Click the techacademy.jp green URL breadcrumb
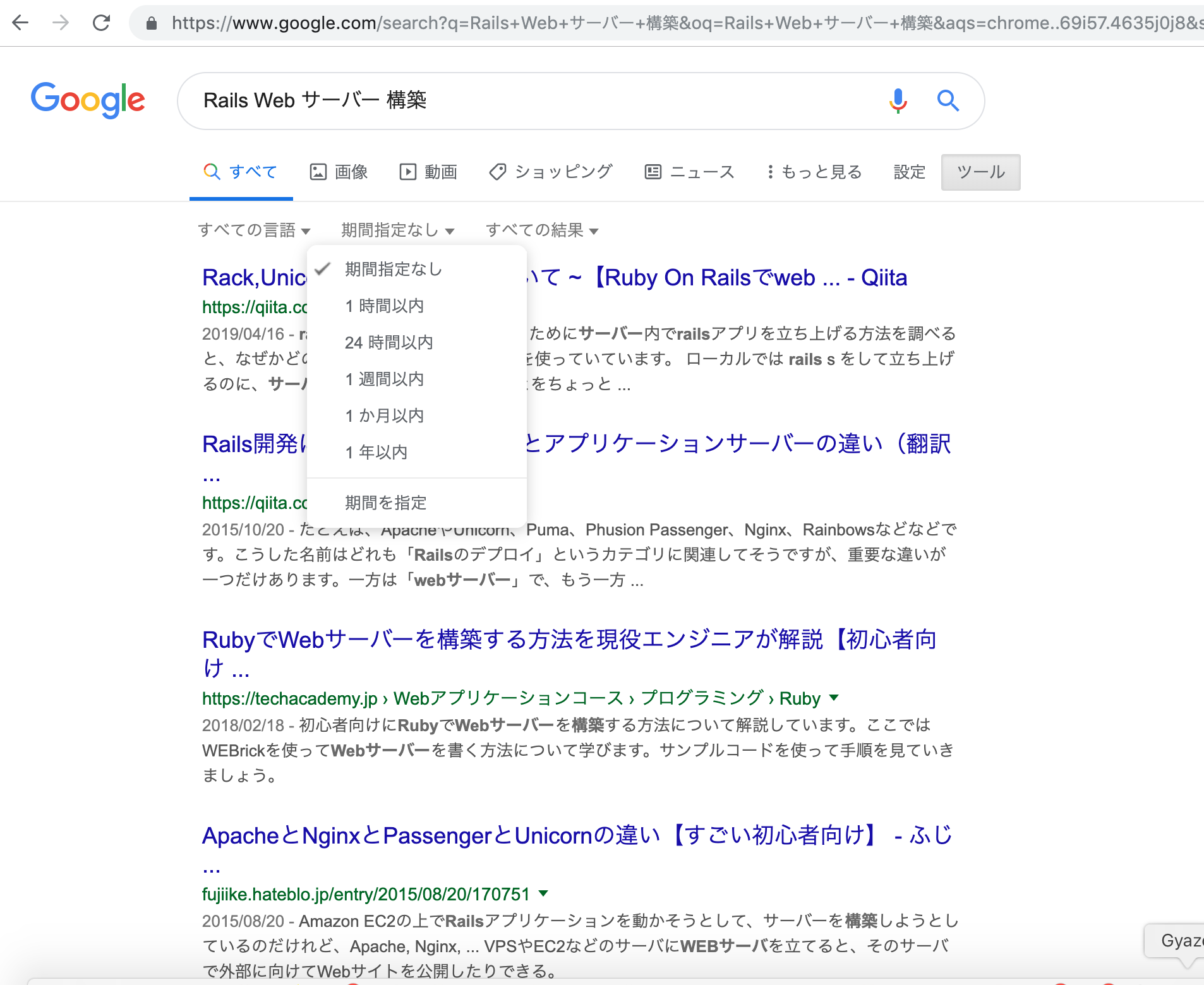This screenshot has height=985, width=1204. click(511, 698)
